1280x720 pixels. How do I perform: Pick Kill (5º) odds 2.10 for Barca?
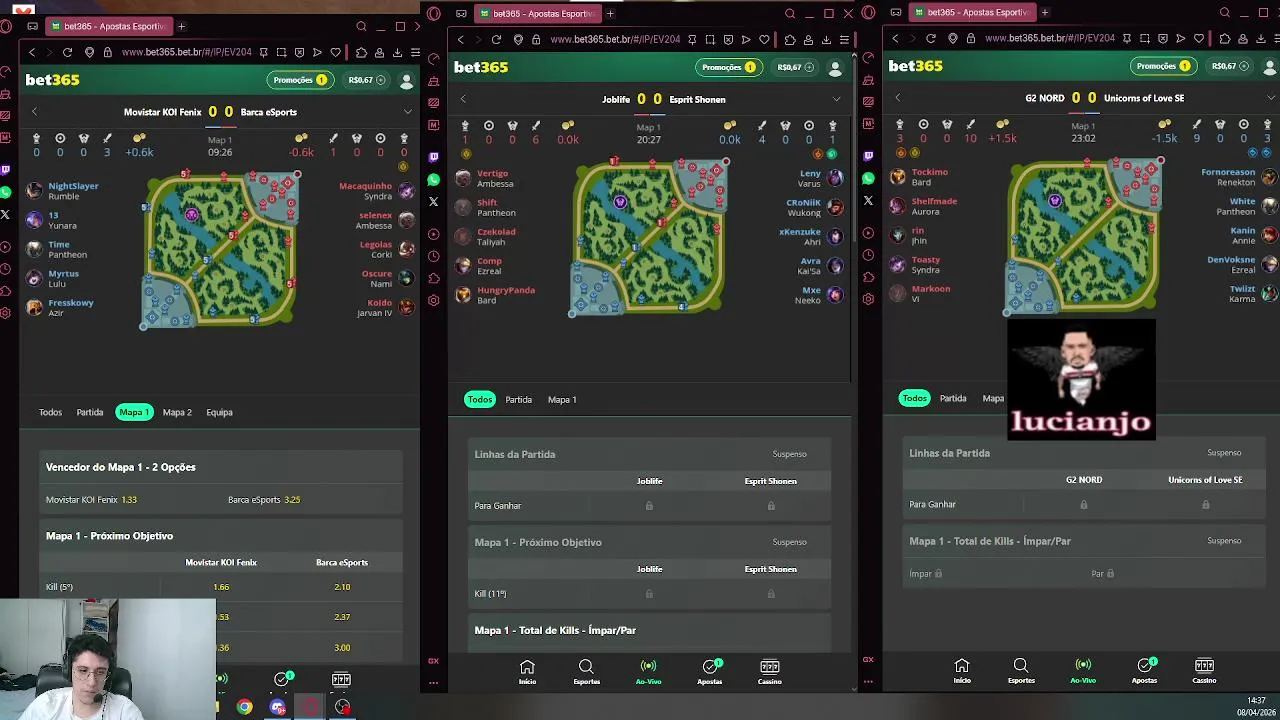[342, 587]
